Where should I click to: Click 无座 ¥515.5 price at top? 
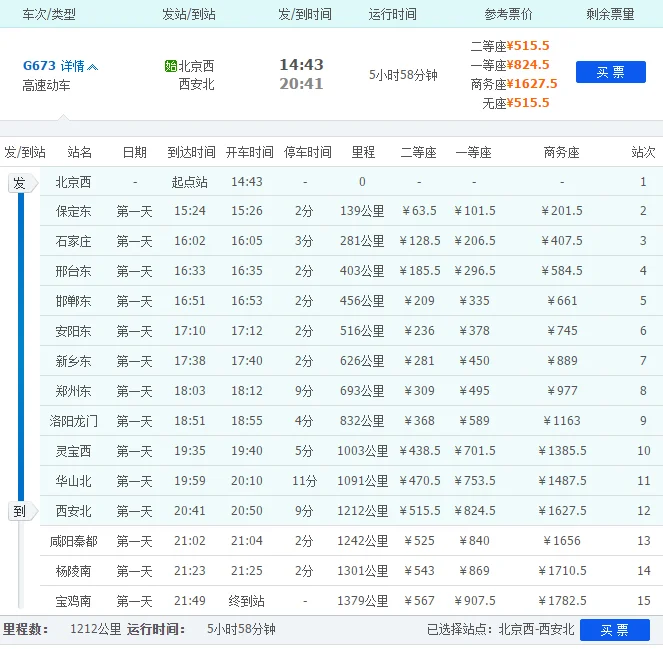[x=516, y=103]
